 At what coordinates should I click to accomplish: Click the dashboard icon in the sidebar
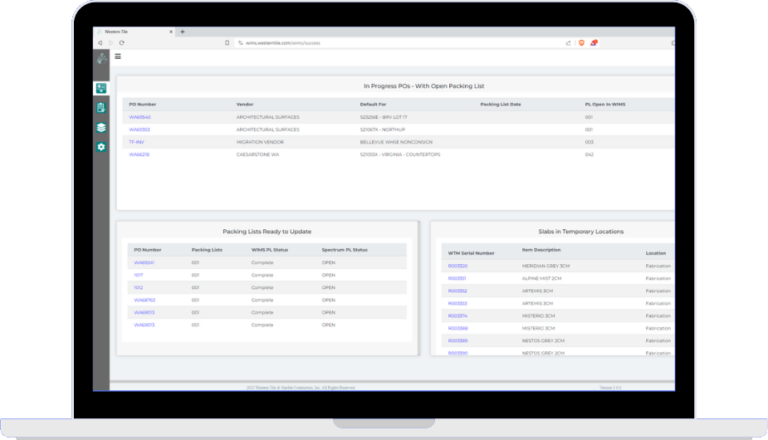pyautogui.click(x=101, y=89)
